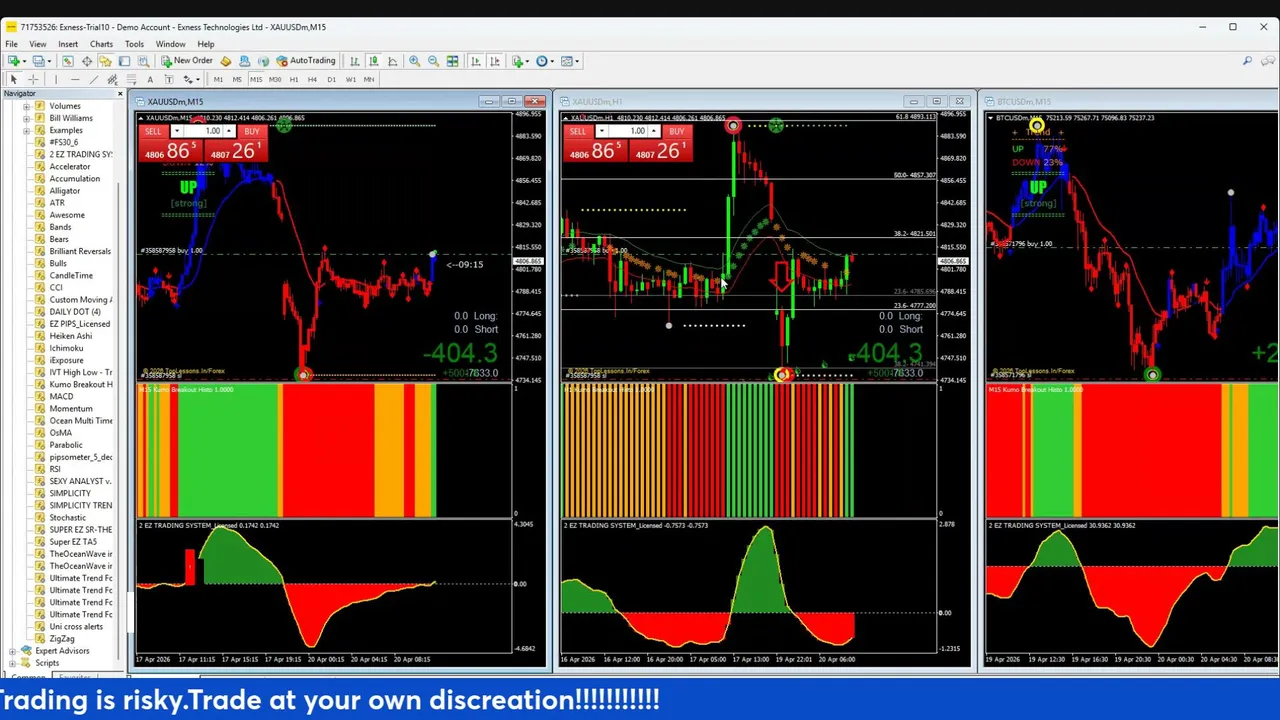Switch chart to candlestick mode
This screenshot has width=1280, height=720.
click(x=373, y=61)
